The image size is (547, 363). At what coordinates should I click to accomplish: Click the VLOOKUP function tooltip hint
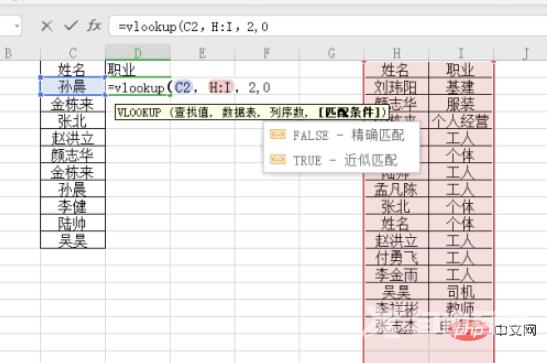pos(252,113)
